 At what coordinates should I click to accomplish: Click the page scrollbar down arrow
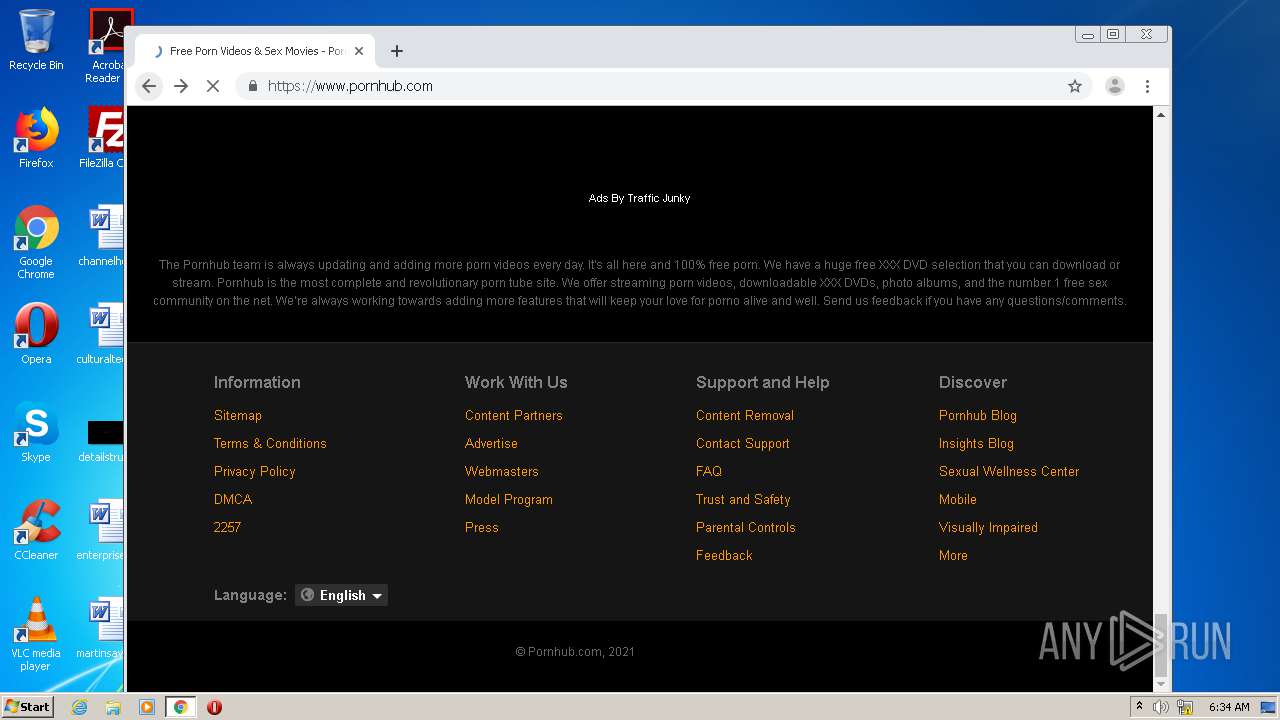click(x=1161, y=683)
